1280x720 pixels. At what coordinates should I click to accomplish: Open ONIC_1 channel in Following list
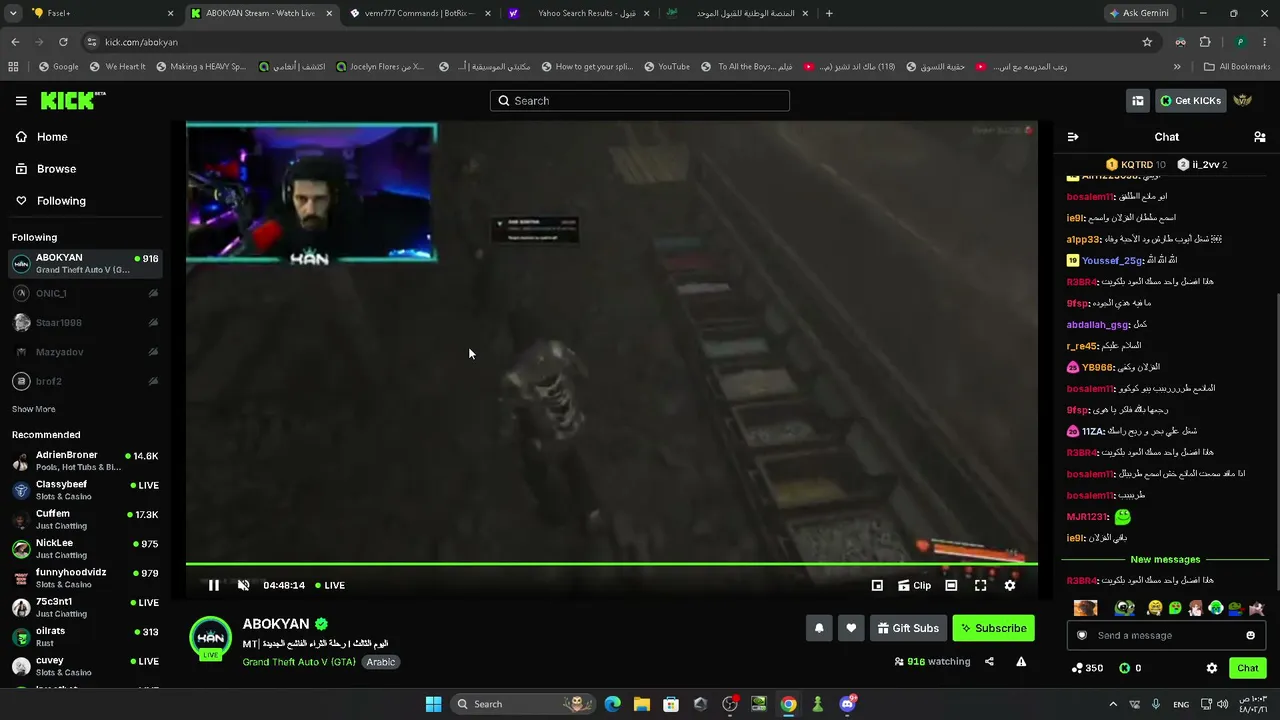point(85,293)
